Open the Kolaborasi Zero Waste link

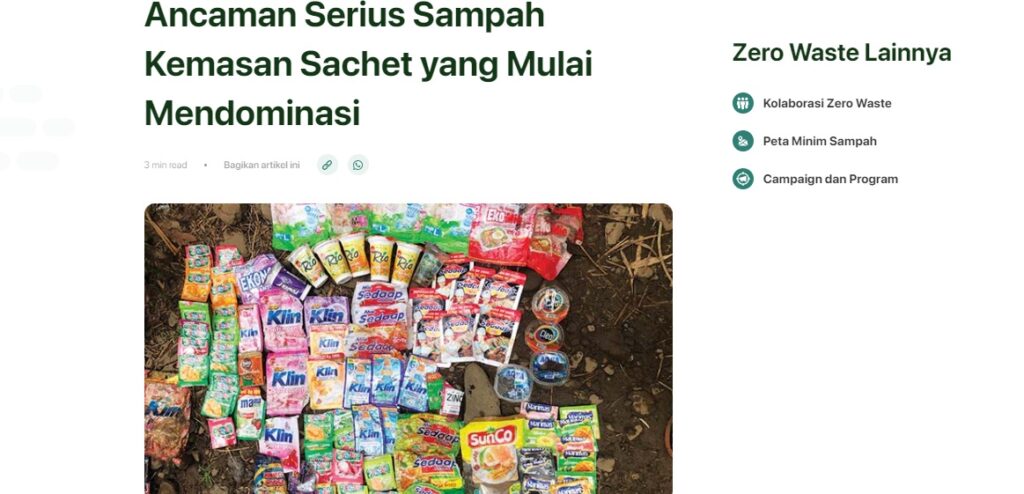pos(827,103)
